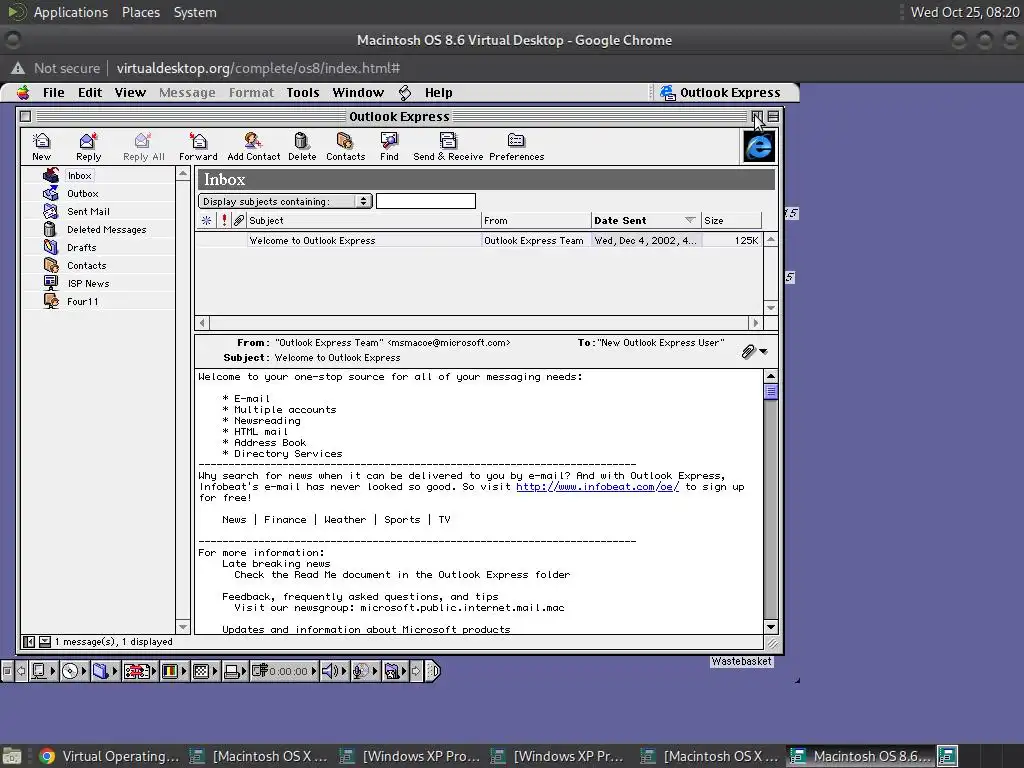Click the message body scrollbar thumb
The width and height of the screenshot is (1024, 768).
(771, 392)
